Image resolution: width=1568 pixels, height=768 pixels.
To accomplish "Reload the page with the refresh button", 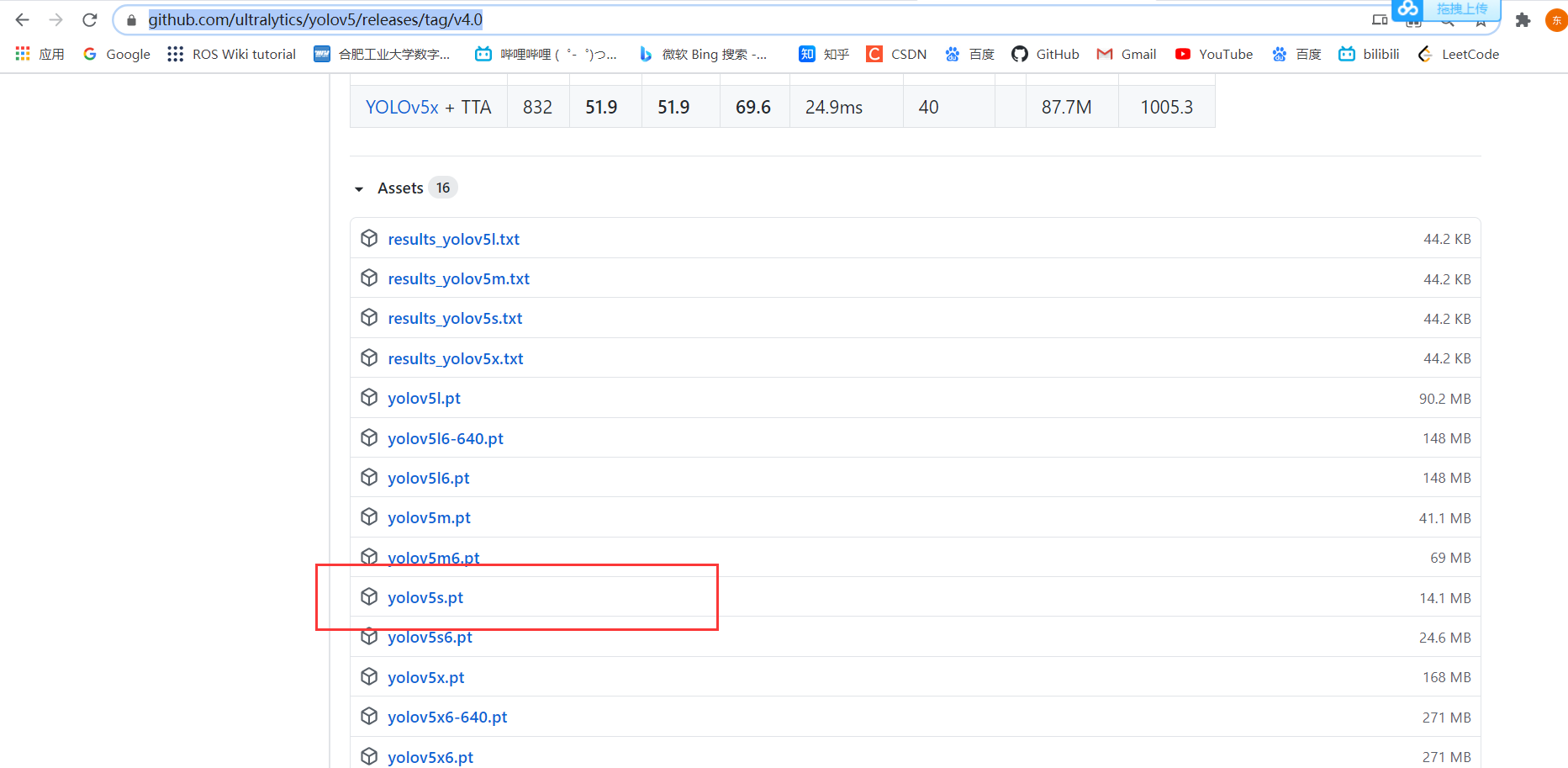I will click(89, 19).
